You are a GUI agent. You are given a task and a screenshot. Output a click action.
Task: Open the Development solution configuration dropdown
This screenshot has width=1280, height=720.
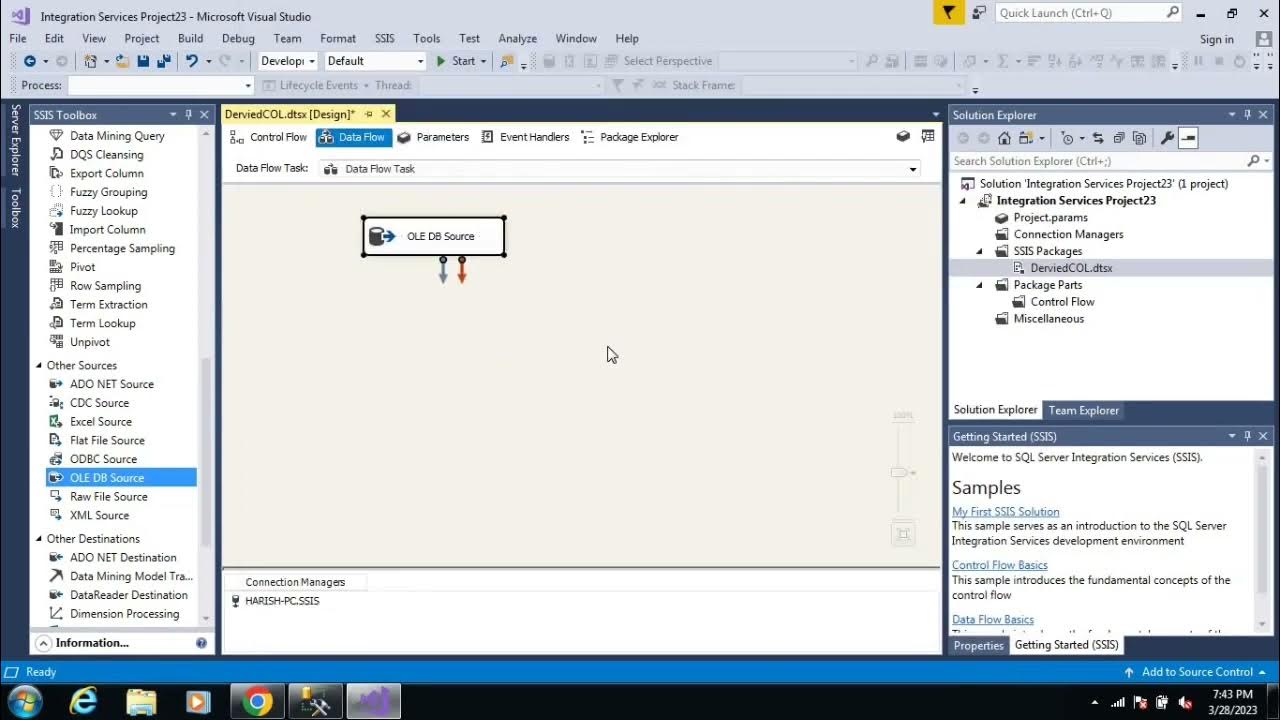tap(287, 61)
